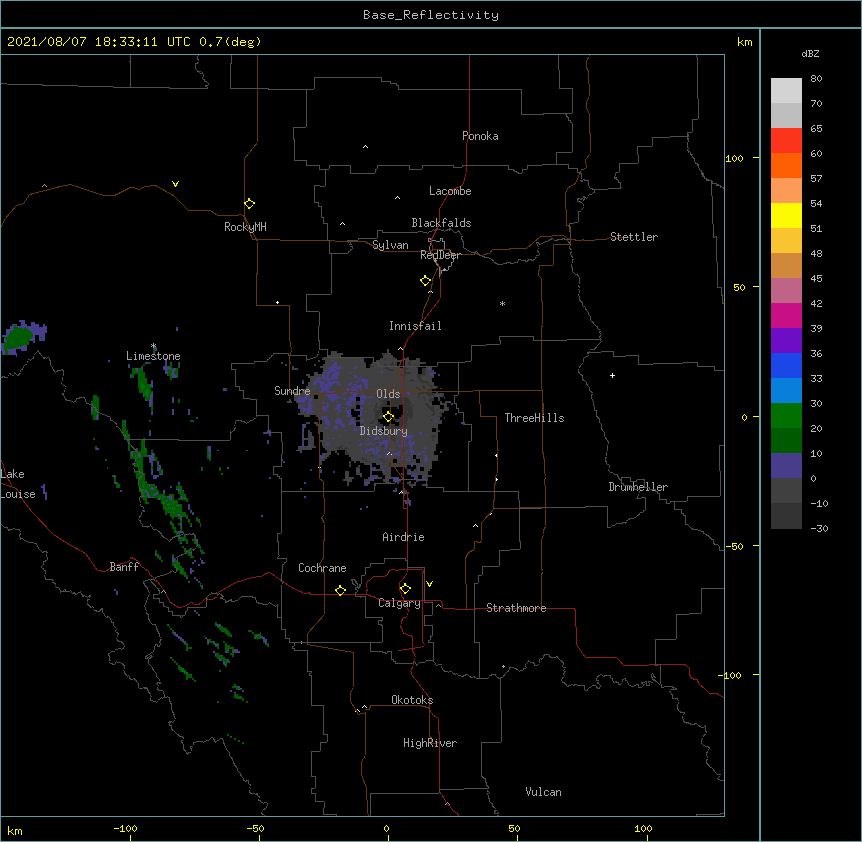Screen dimensions: 862x842
Task: Click the Vulcan label
Action: [x=543, y=792]
